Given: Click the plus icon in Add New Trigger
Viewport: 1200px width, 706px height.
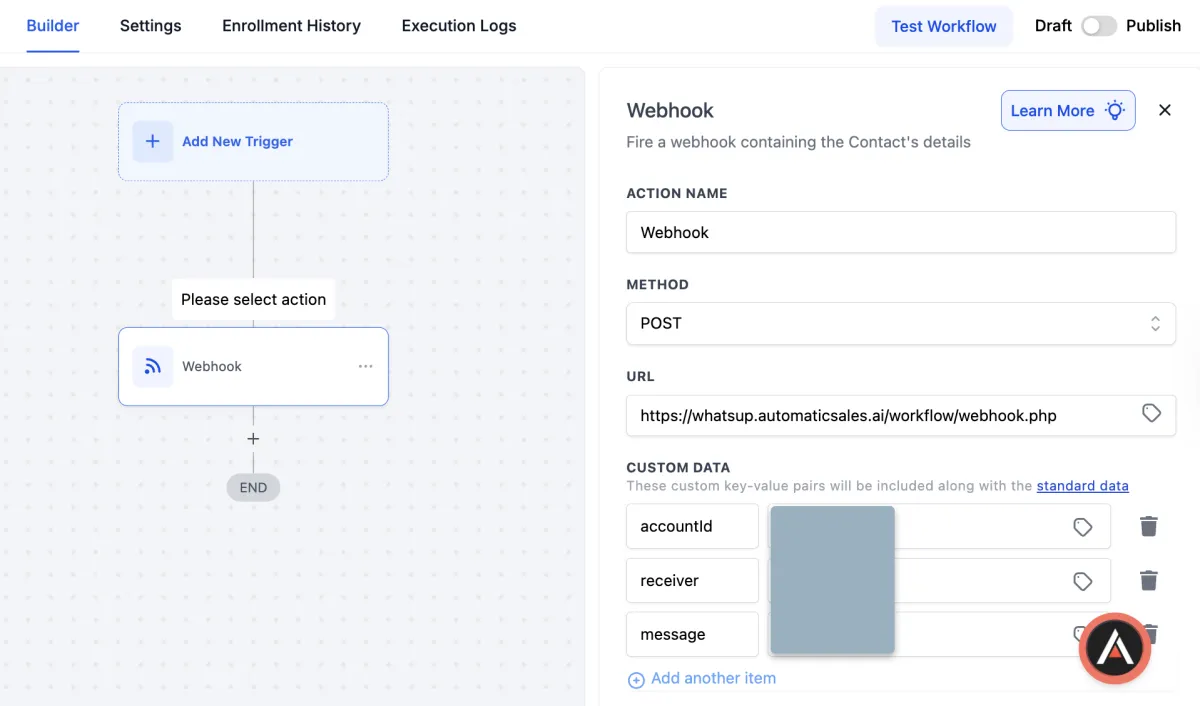Looking at the screenshot, I should click(152, 142).
